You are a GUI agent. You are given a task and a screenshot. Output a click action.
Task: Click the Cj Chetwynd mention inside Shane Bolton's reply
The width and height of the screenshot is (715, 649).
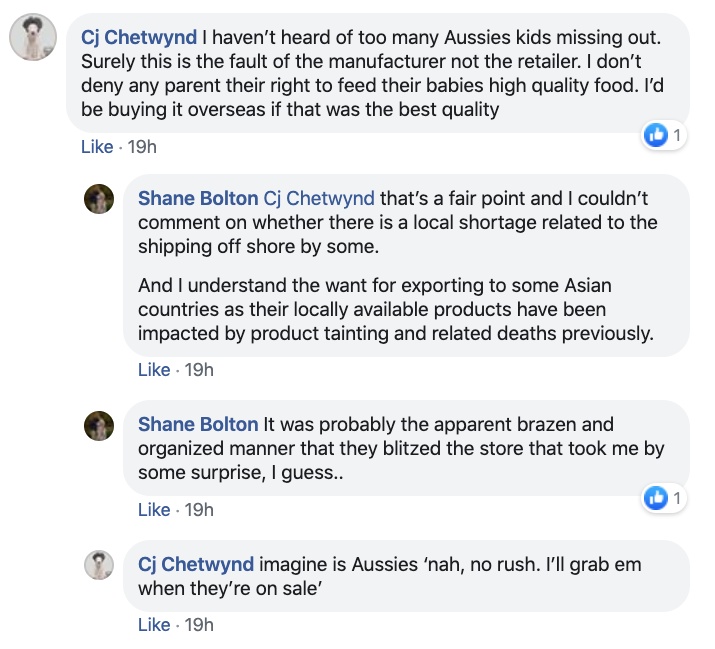[319, 198]
